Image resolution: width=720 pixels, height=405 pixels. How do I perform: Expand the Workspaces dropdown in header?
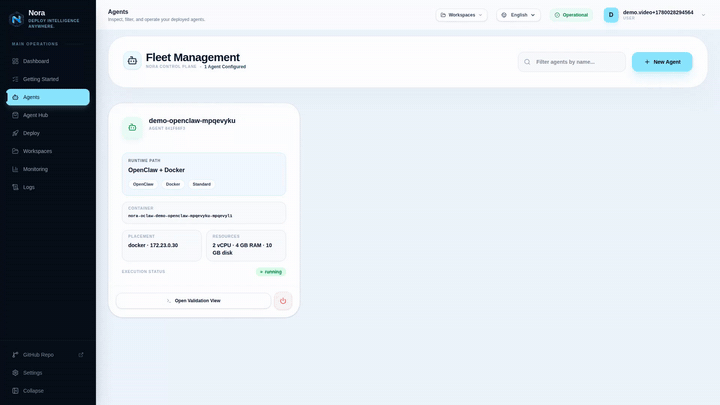461,15
